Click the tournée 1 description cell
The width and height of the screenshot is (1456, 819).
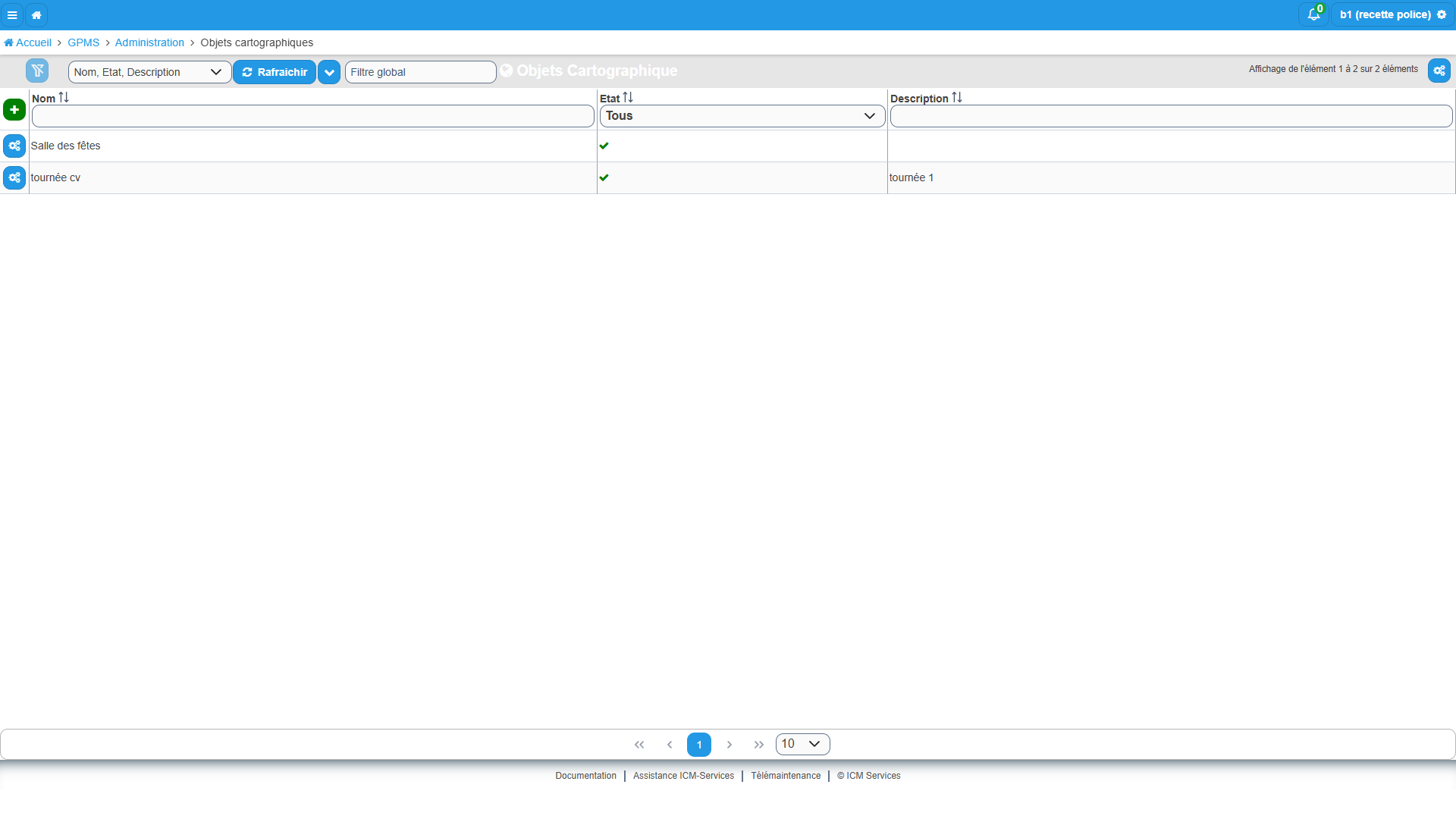pos(1172,177)
